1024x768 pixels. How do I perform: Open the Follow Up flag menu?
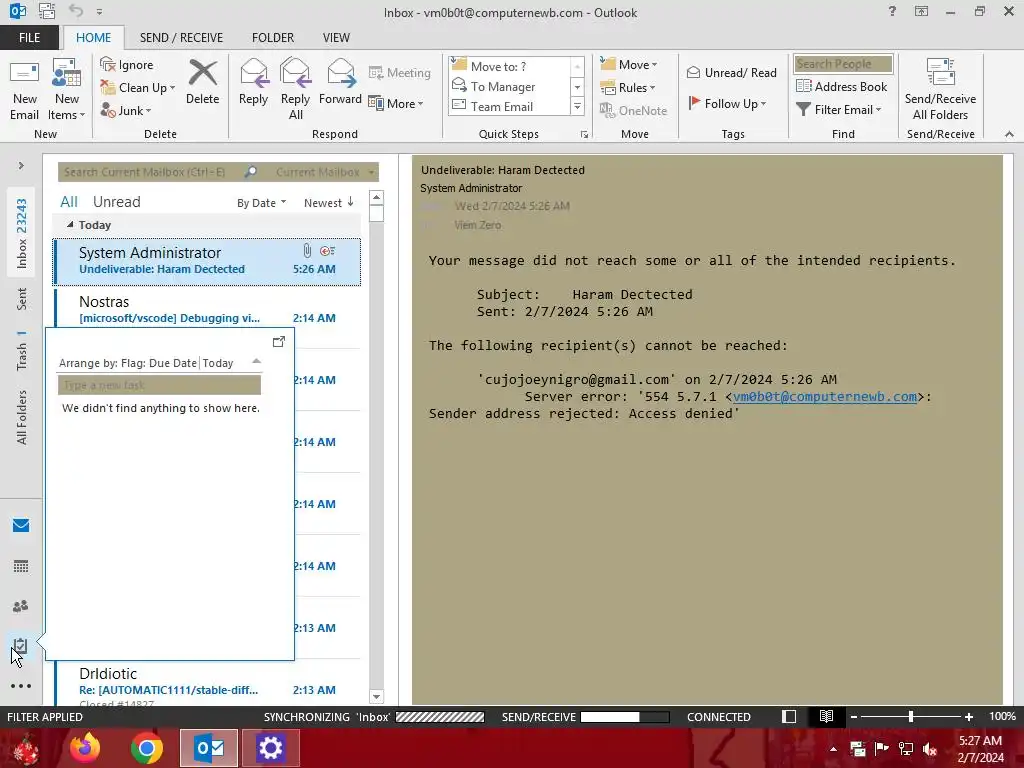pos(727,103)
